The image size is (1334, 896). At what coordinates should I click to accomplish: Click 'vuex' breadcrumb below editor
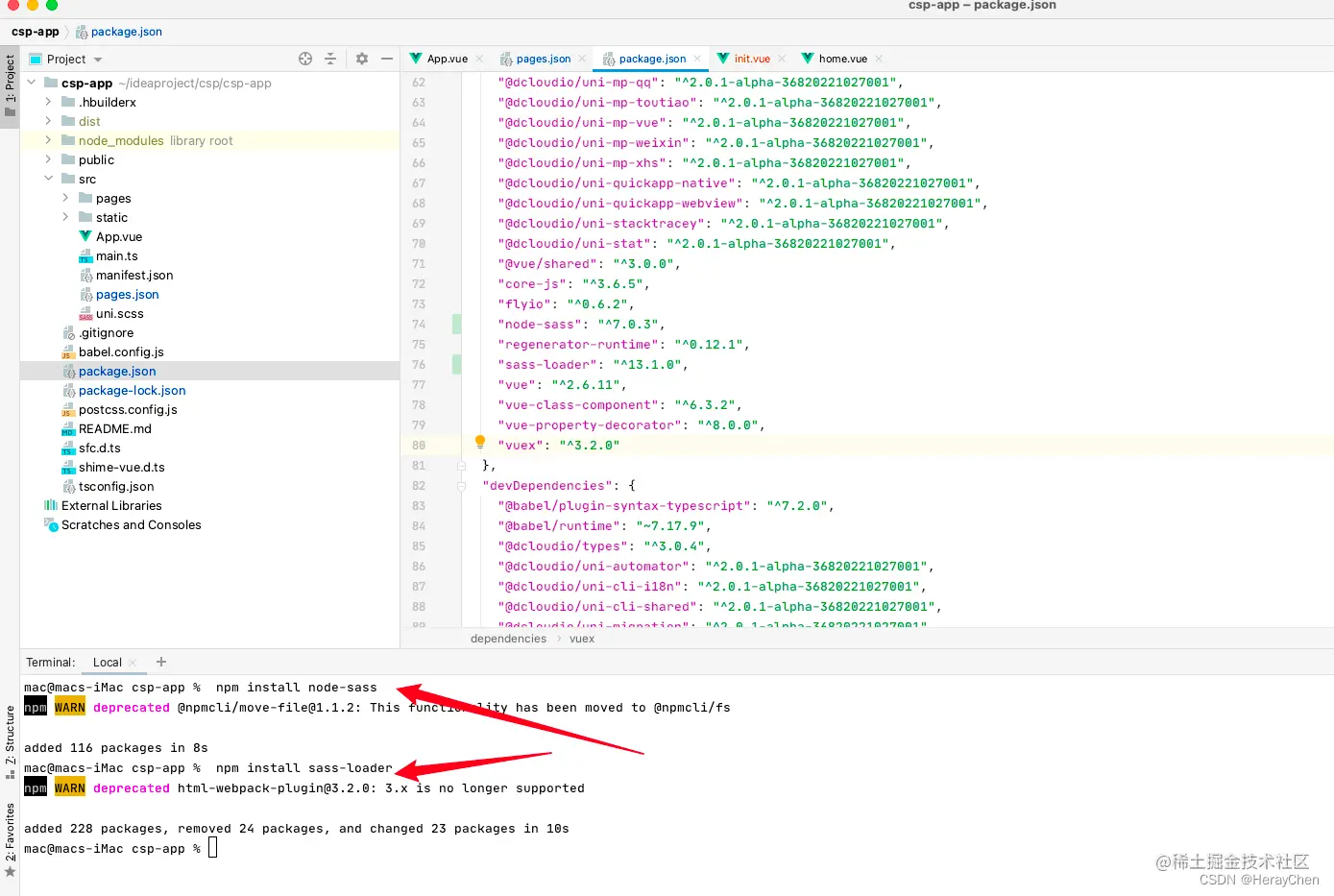point(582,639)
